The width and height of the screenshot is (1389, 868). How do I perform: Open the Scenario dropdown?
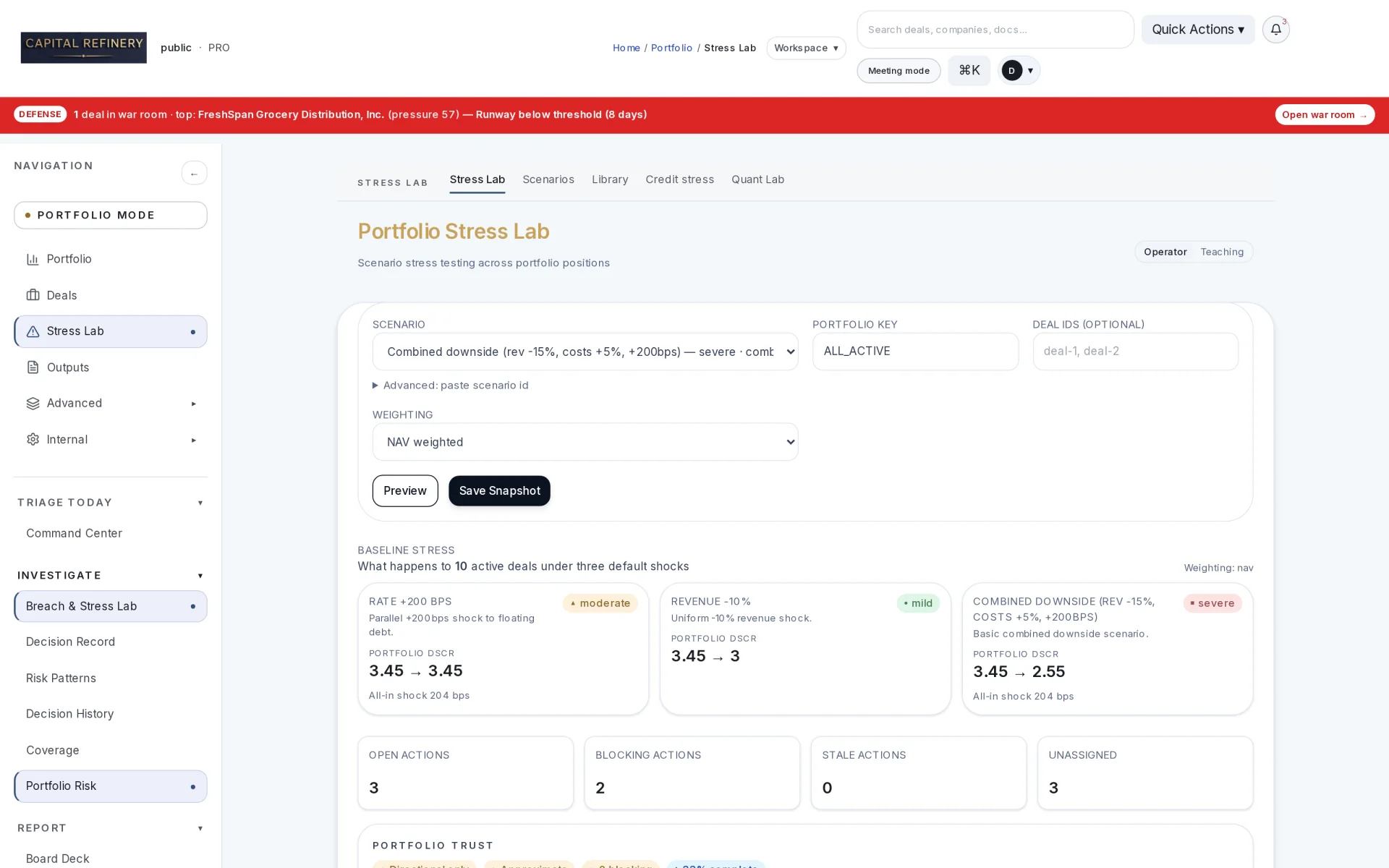[x=585, y=352]
